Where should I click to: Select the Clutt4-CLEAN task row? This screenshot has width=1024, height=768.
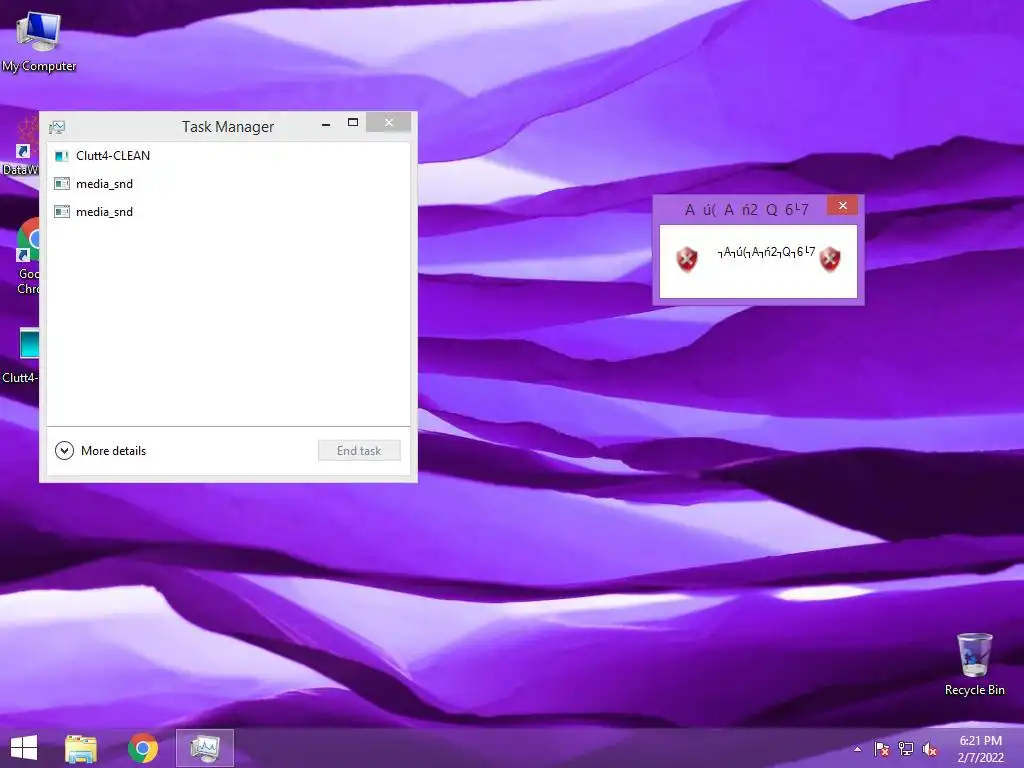point(228,155)
